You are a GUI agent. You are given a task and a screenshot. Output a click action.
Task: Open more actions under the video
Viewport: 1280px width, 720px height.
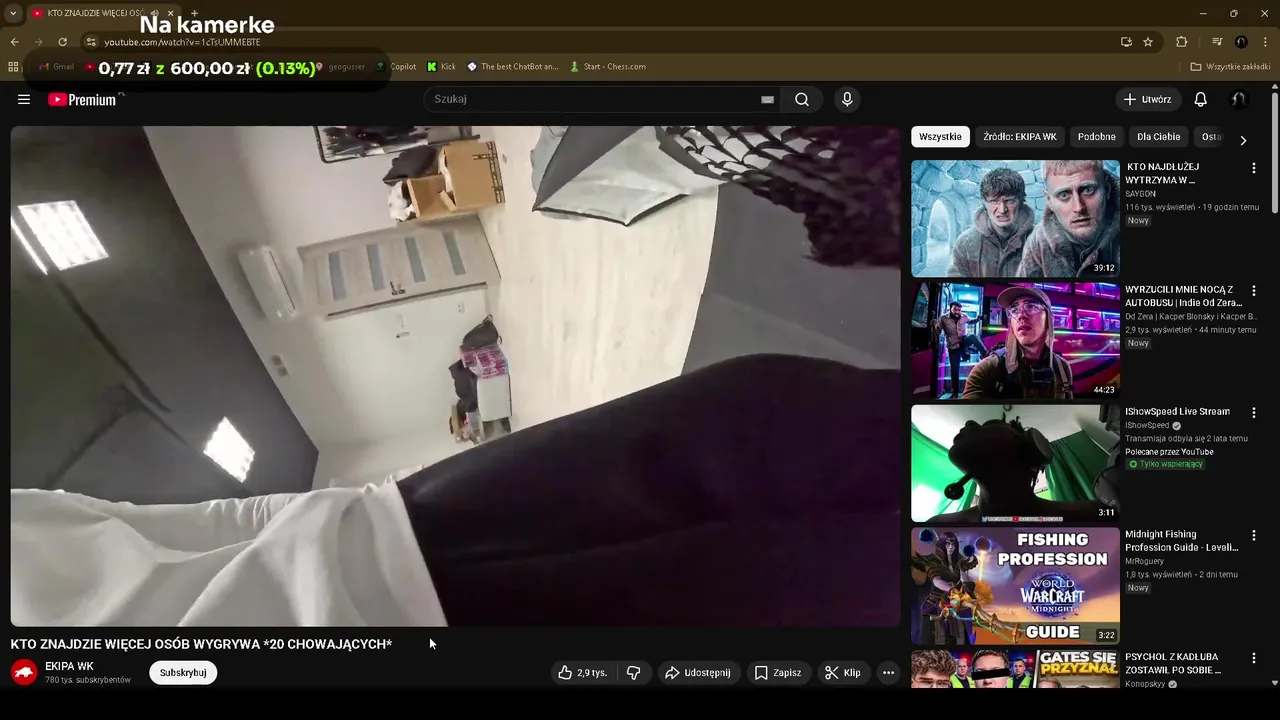pyautogui.click(x=888, y=673)
